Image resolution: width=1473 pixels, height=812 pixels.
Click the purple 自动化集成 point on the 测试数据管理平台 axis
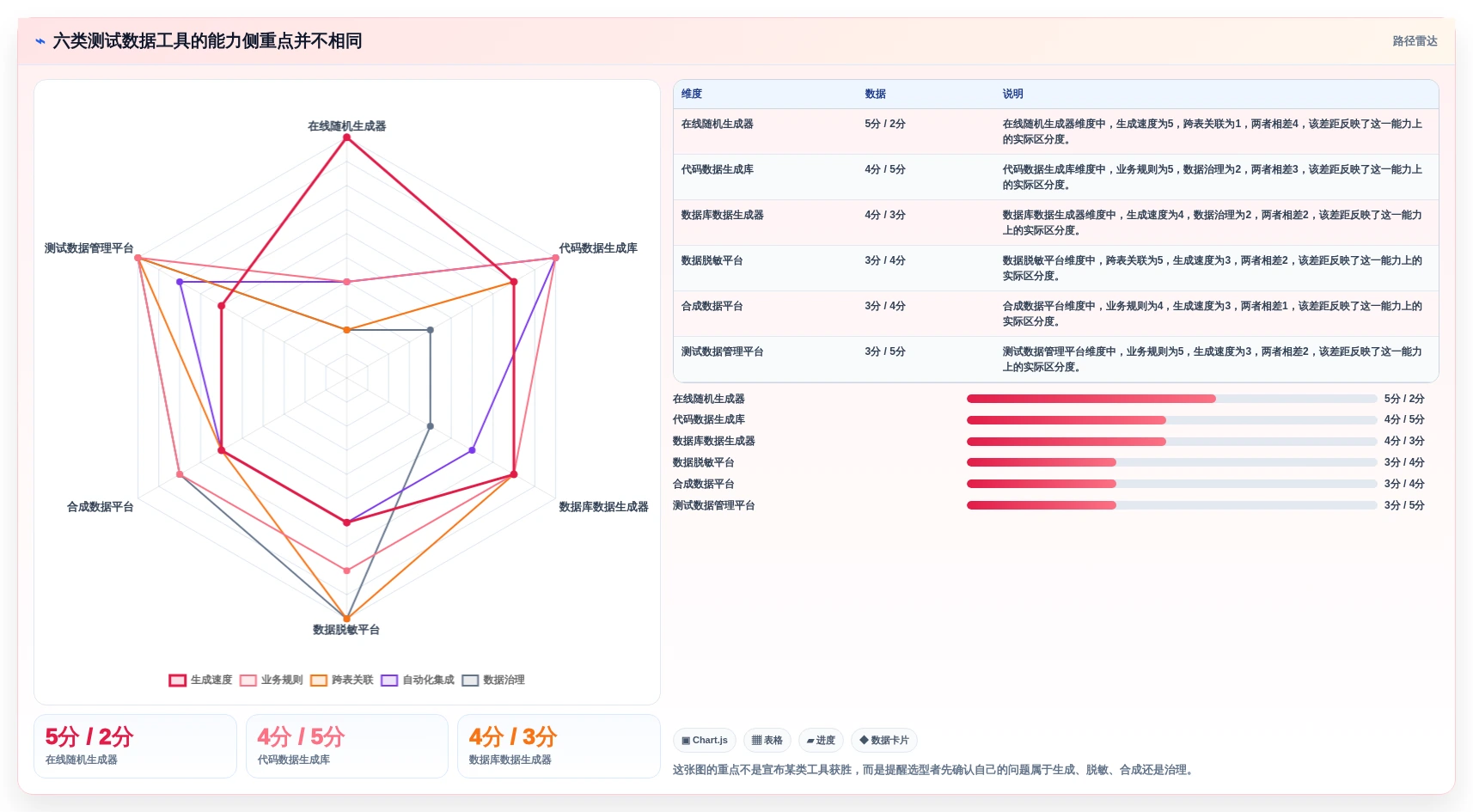coord(180,282)
